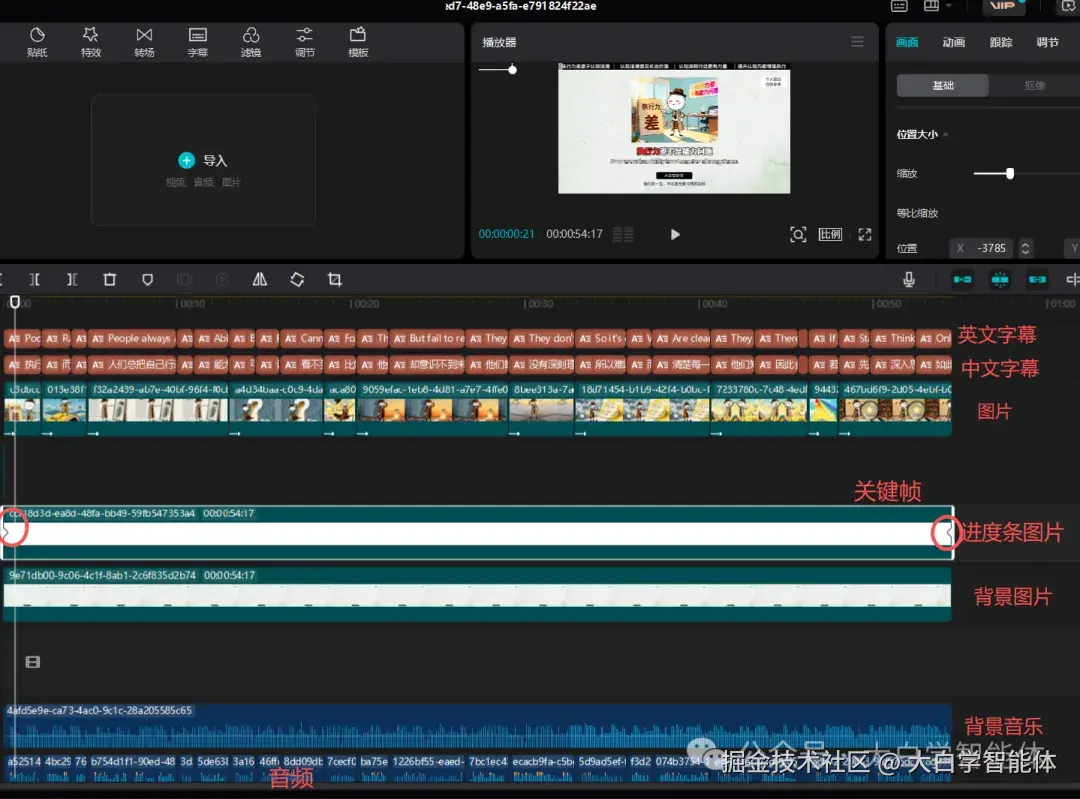Click the mirror flip icon in timeline toolbar
Screen dimensions: 1080x799
(260, 280)
